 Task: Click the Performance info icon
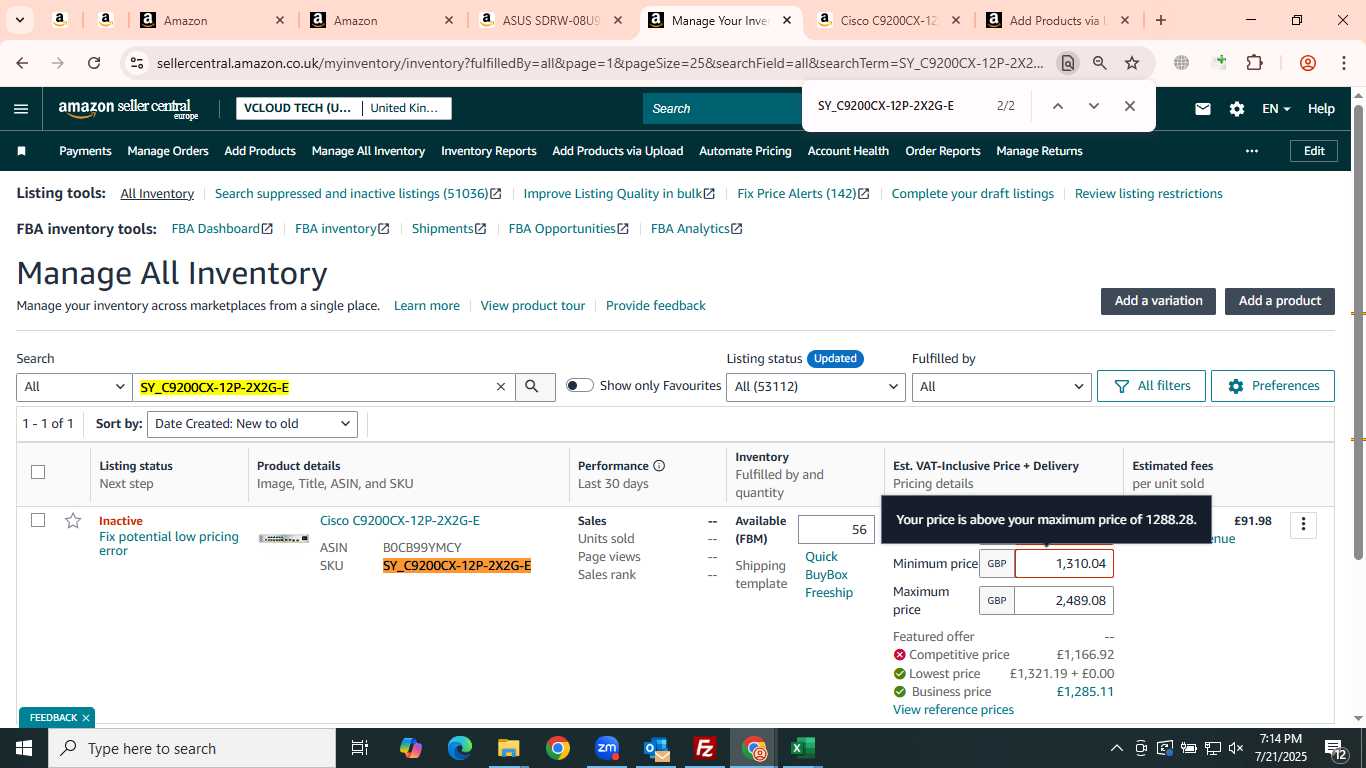click(x=659, y=466)
